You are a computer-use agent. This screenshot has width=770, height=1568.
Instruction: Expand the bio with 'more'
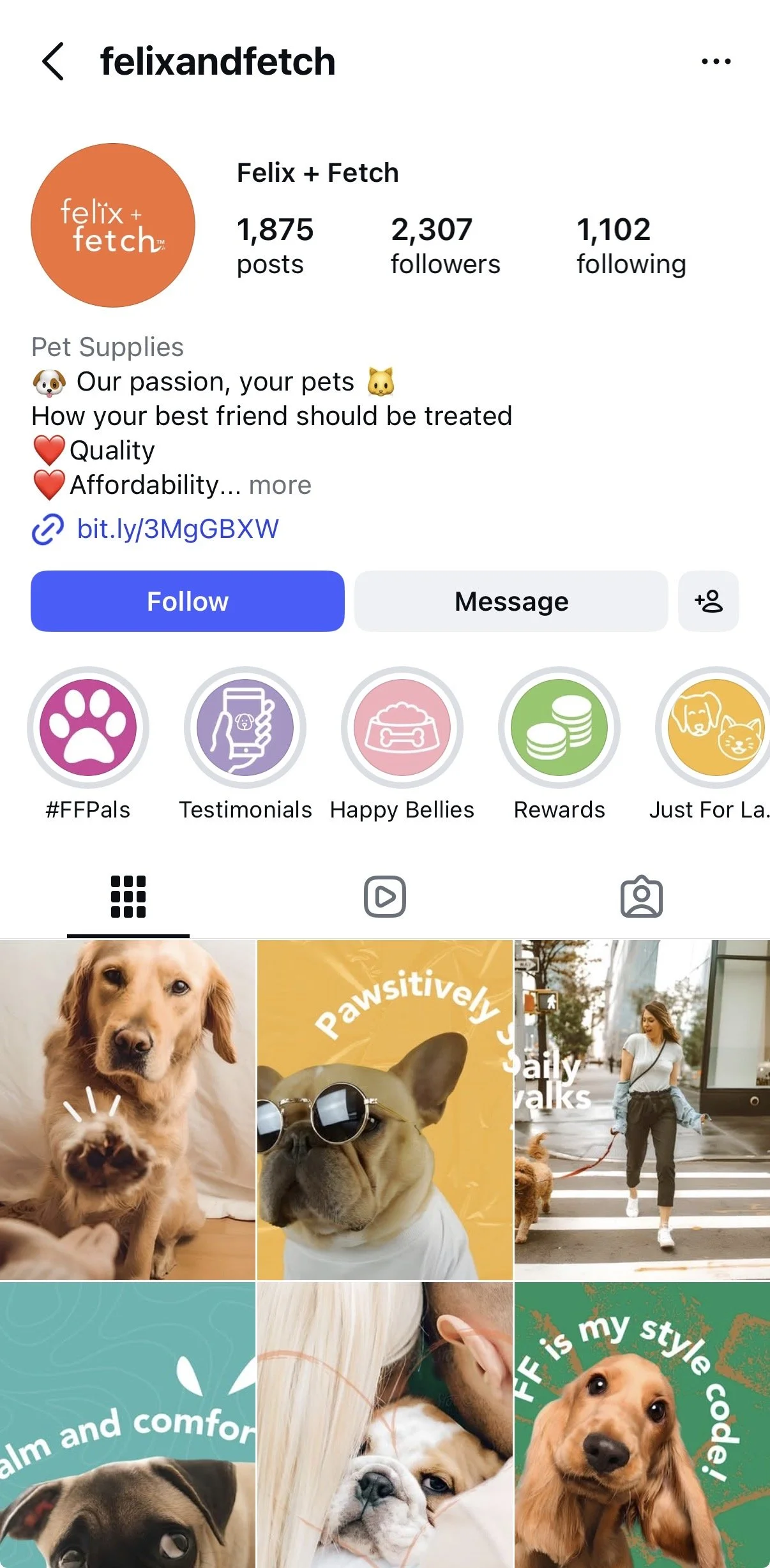280,485
